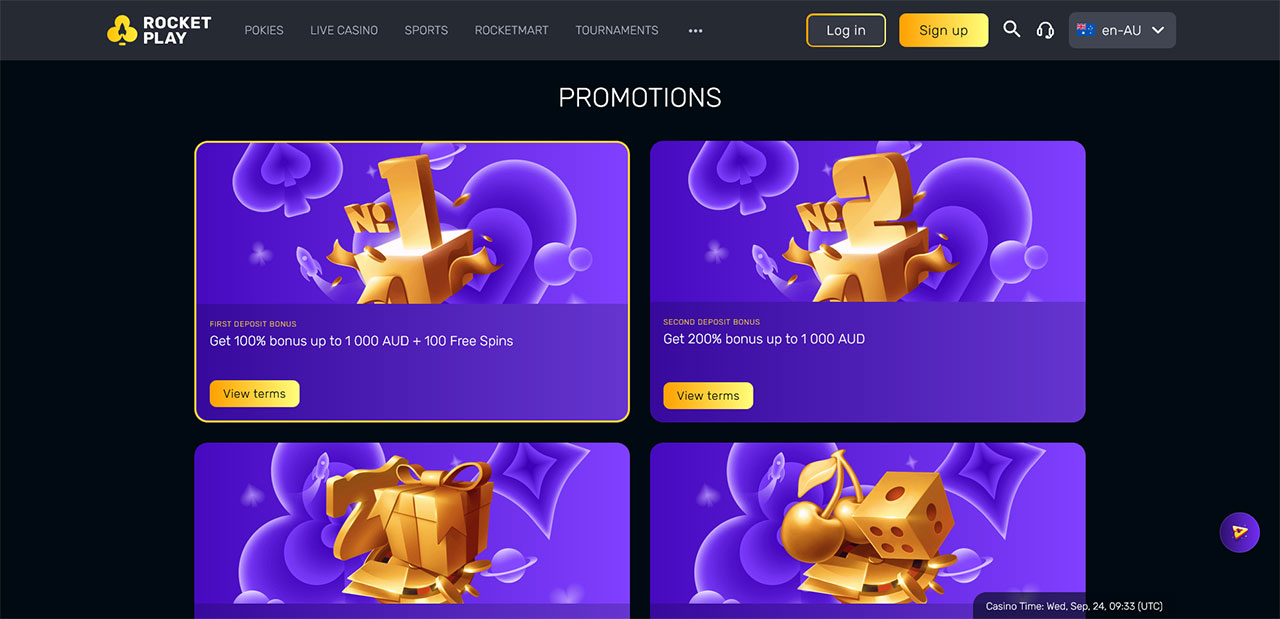This screenshot has height=619, width=1280.
Task: Go to Live Casino section
Action: pos(344,30)
